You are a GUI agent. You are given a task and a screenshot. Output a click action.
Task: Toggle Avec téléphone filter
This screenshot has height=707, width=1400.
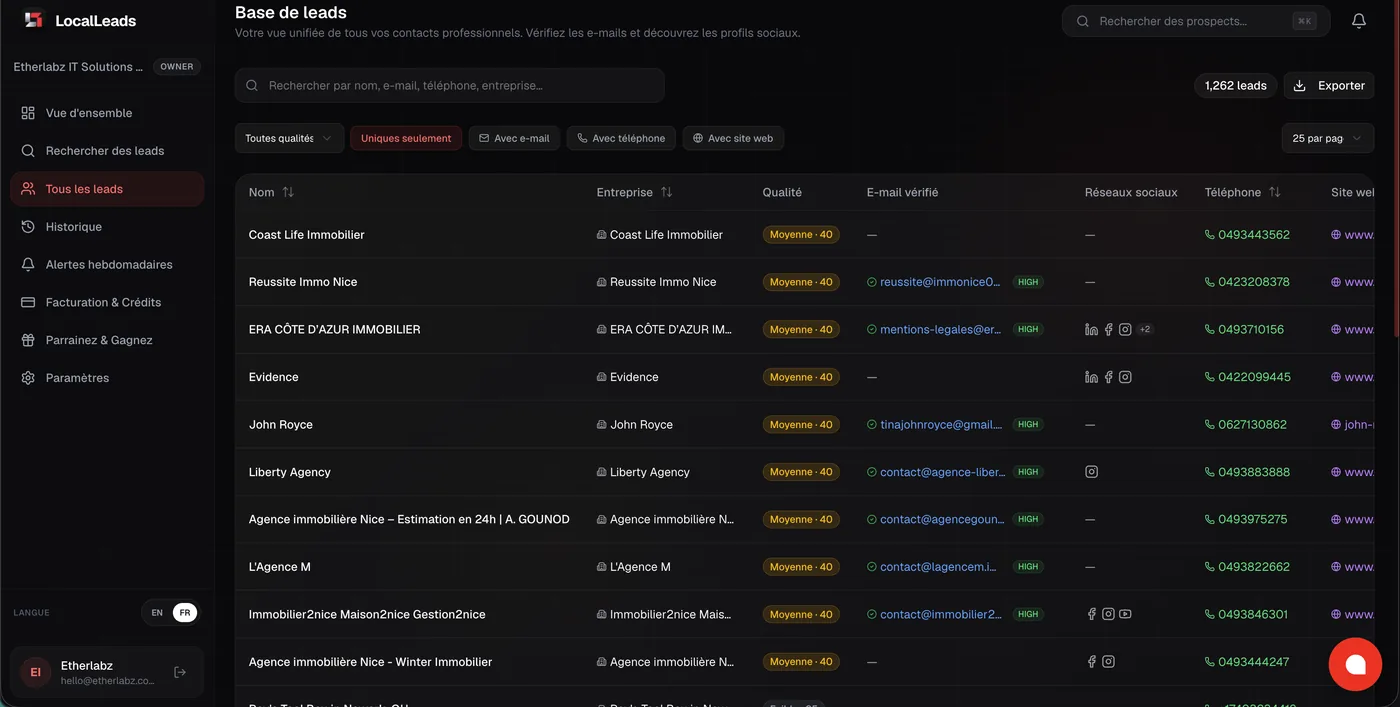621,138
